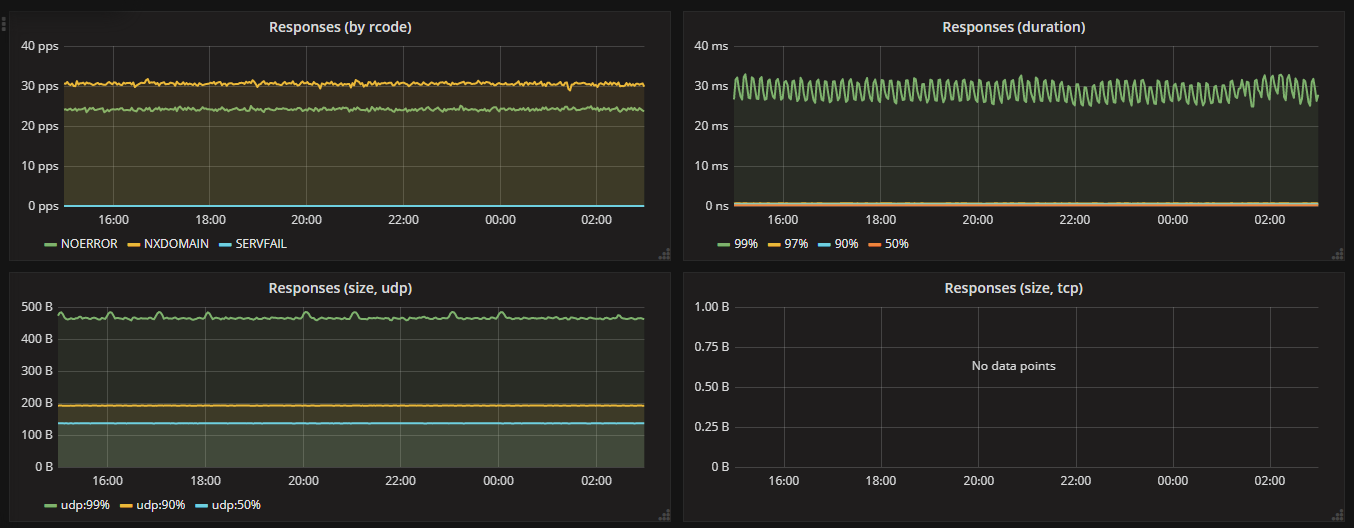The image size is (1354, 528).
Task: Click the 0.75 B axis label in tcp panel
Action: [712, 347]
